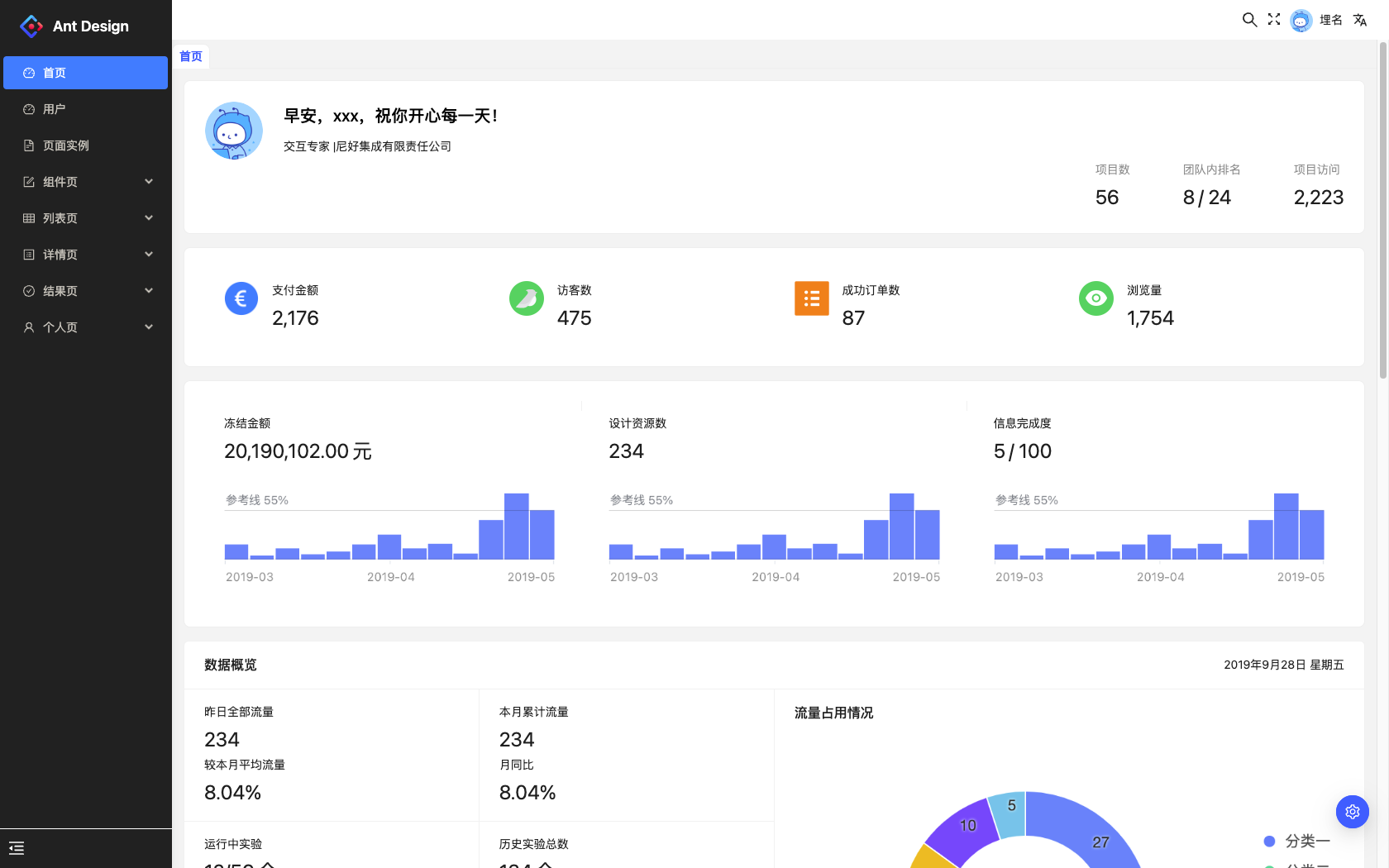Click the 浏览量 value 1,754

pyautogui.click(x=1150, y=318)
